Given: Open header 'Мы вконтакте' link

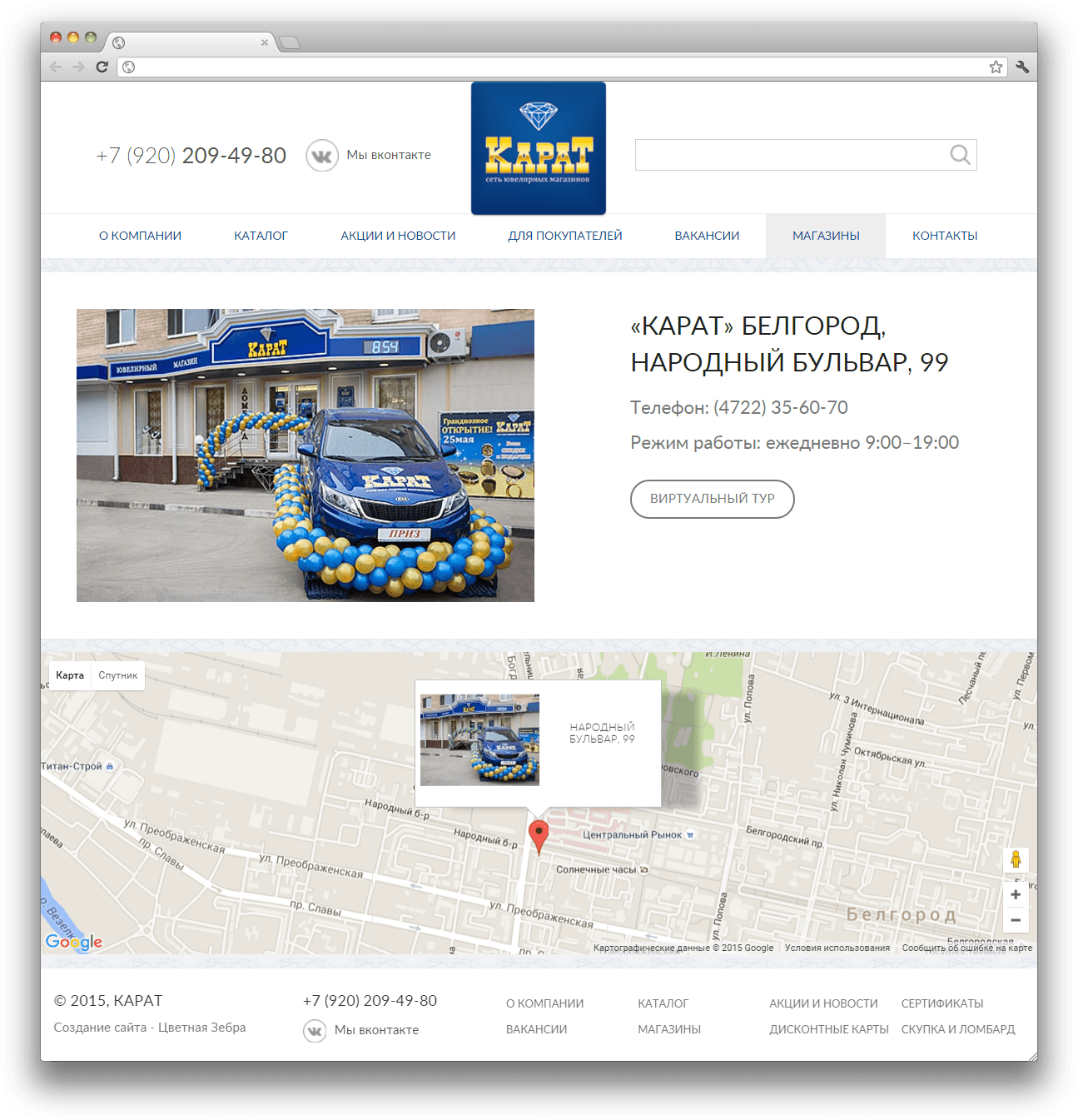Looking at the screenshot, I should [x=389, y=155].
